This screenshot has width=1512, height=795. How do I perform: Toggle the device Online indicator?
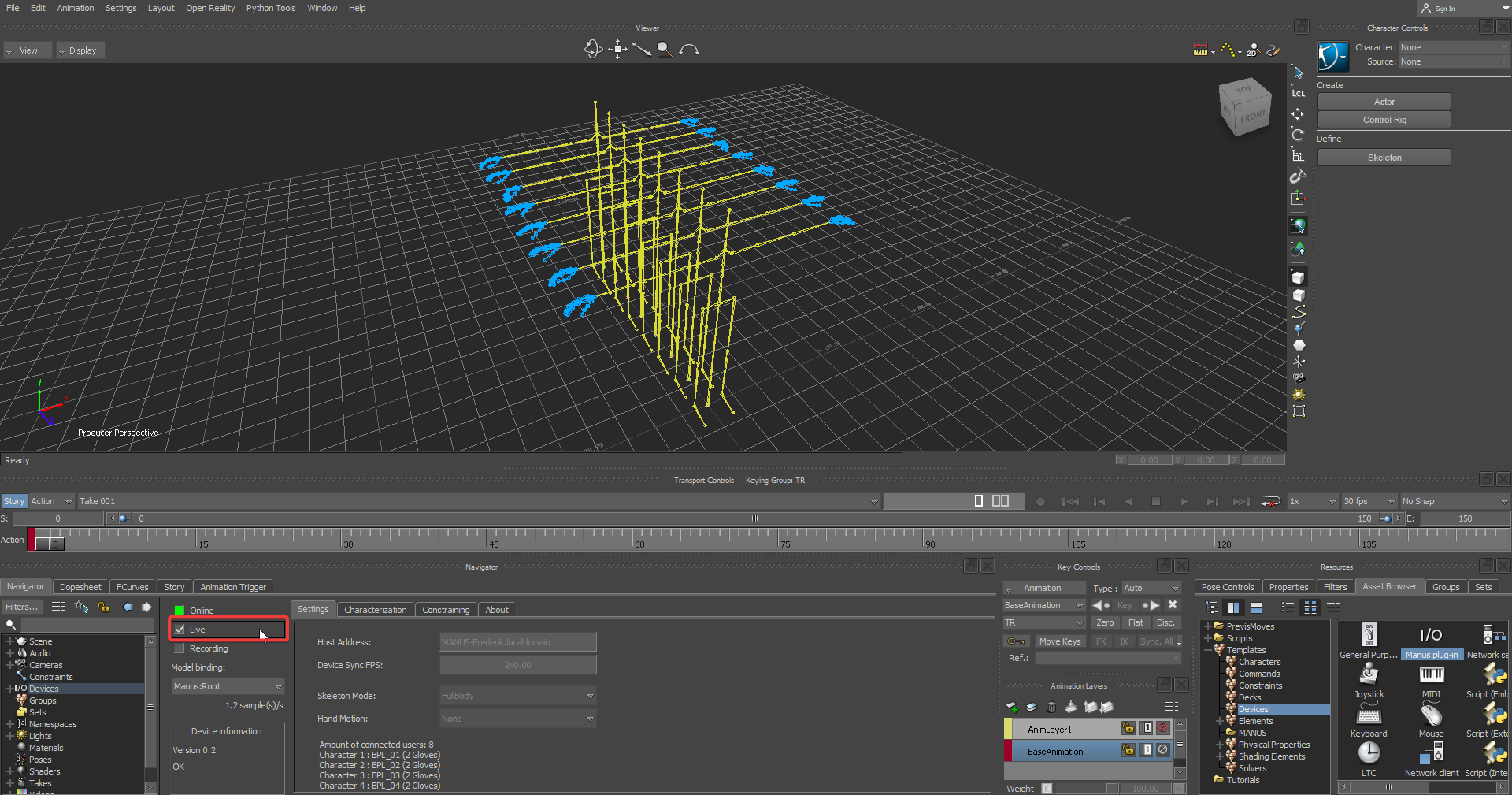[180, 611]
